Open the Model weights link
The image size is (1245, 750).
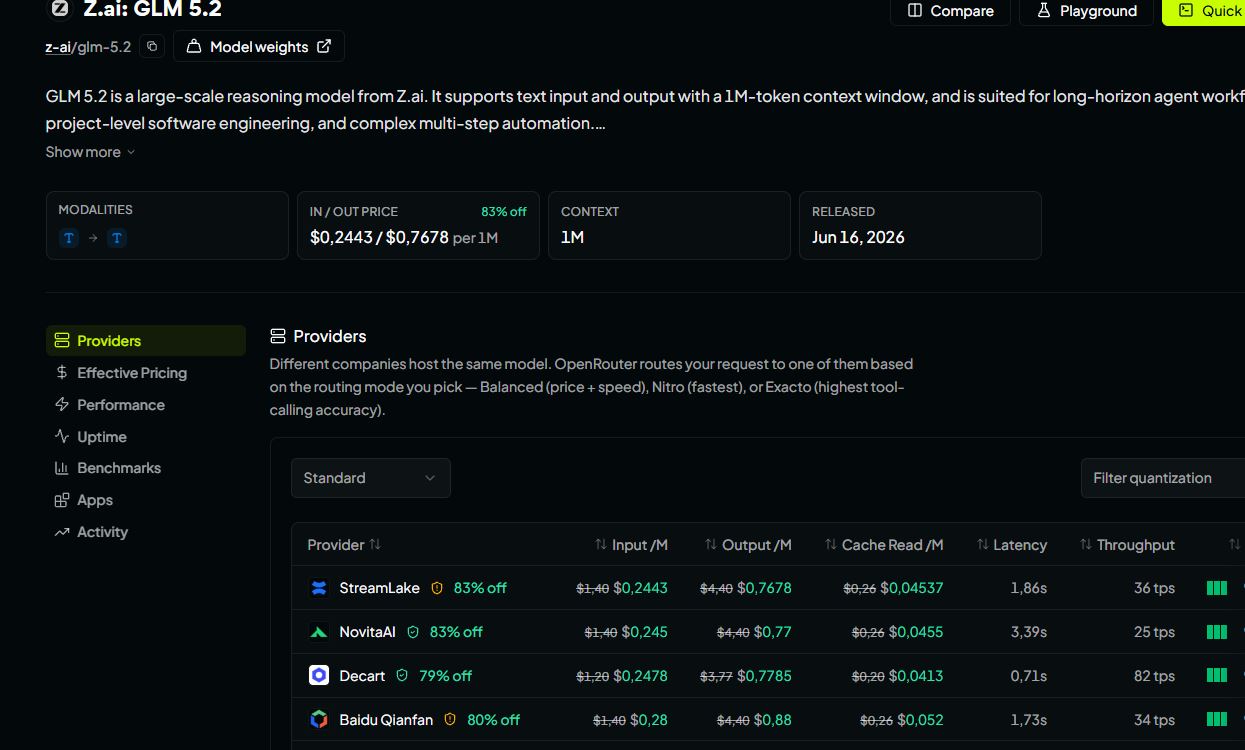pos(259,46)
